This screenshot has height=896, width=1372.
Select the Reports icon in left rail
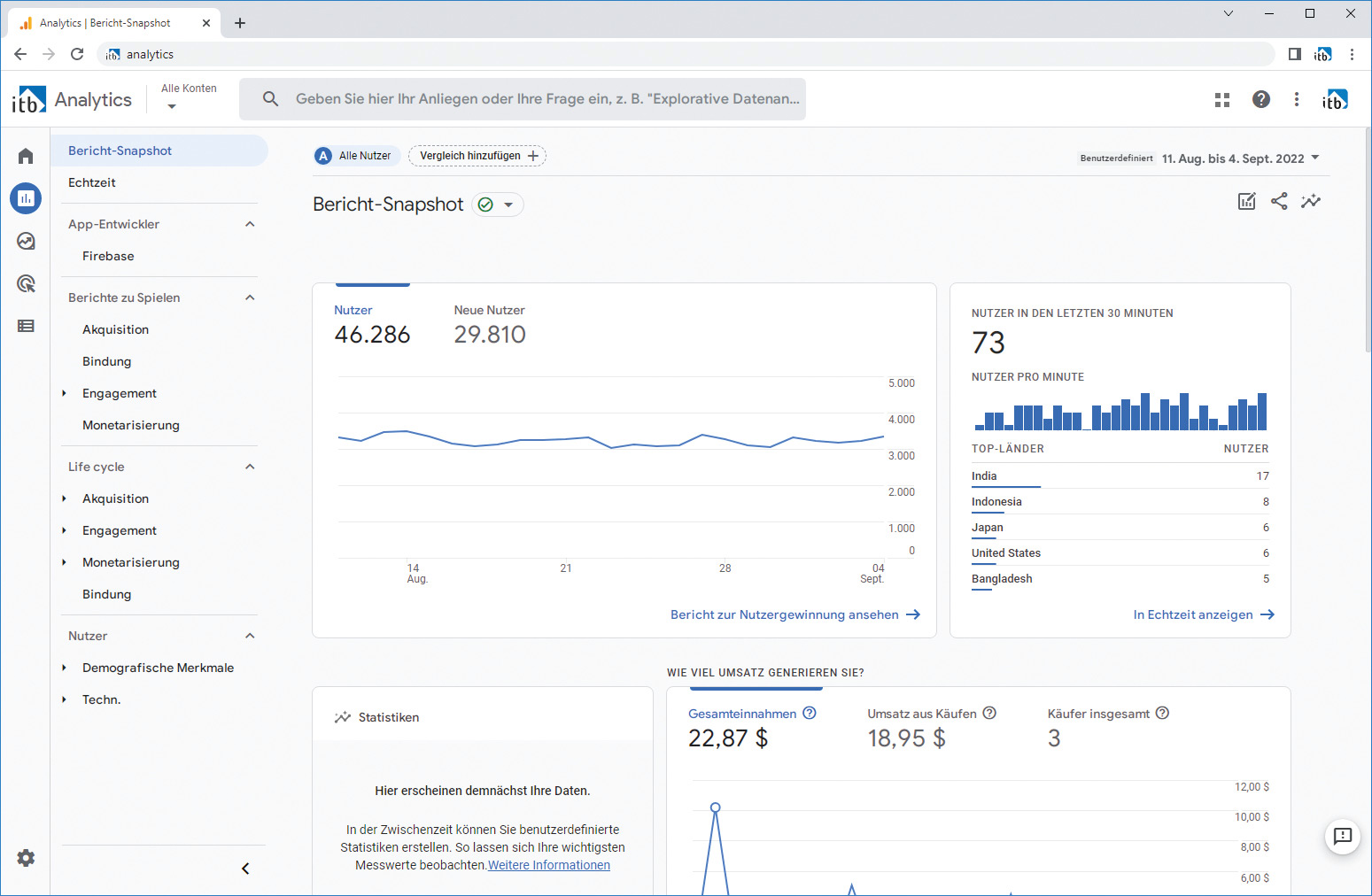coord(26,198)
